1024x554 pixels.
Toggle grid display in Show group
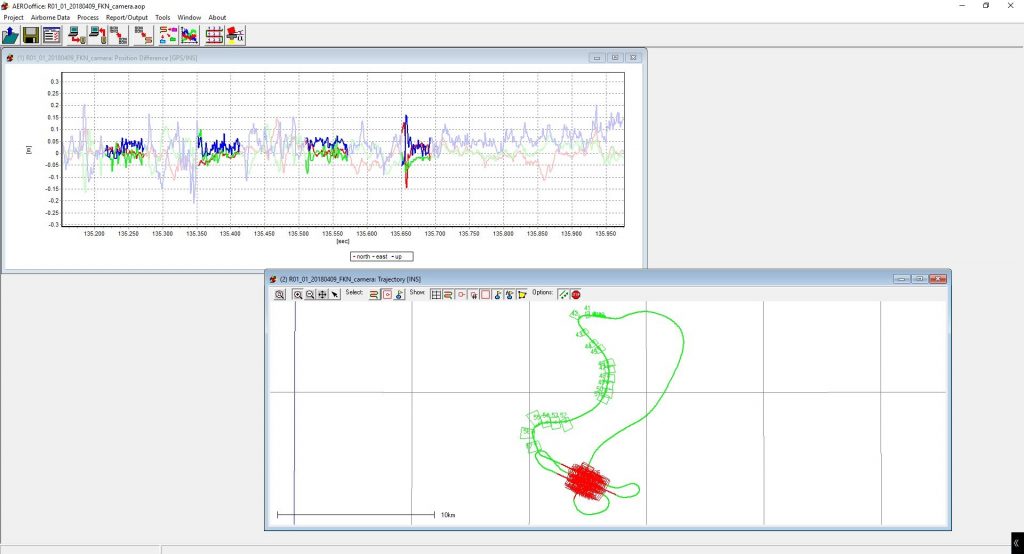tap(436, 295)
